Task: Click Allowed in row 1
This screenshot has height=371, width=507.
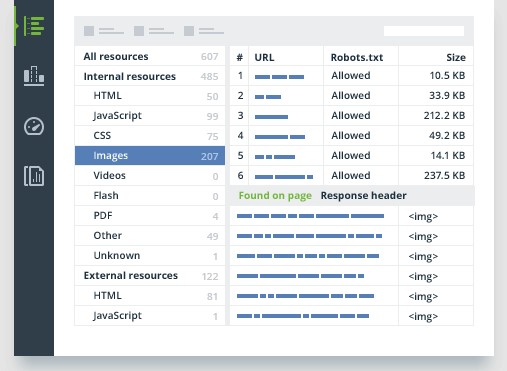Action: [351, 76]
